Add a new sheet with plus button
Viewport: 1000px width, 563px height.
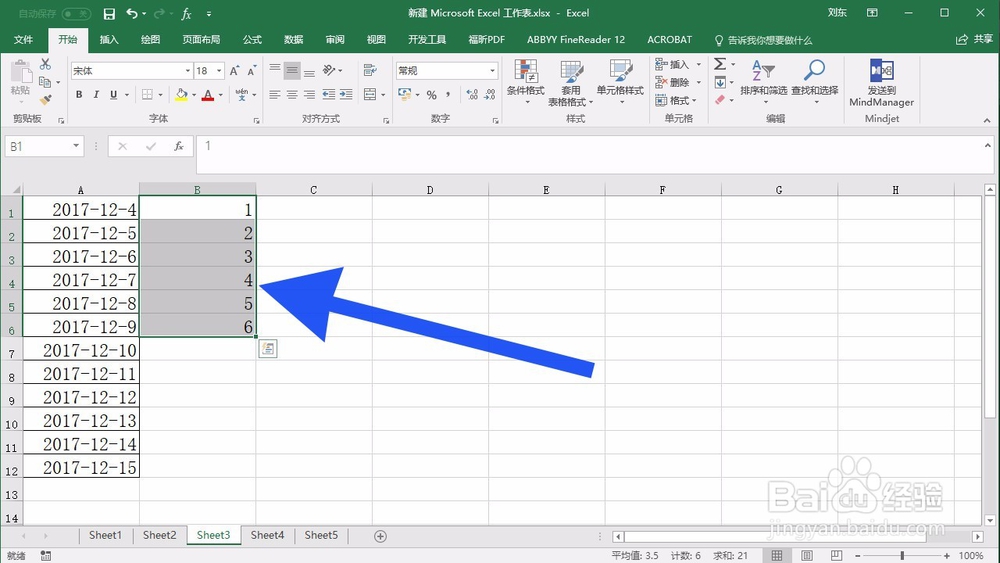point(380,536)
